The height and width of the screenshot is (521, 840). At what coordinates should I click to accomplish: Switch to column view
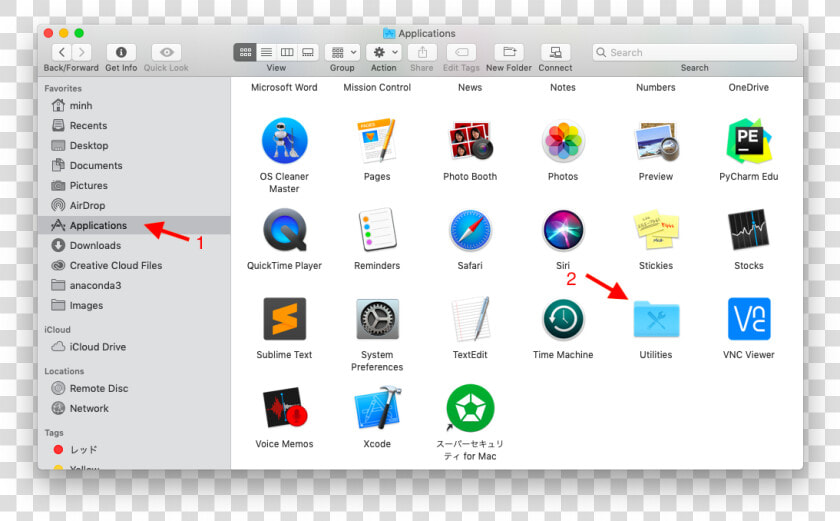click(x=287, y=52)
